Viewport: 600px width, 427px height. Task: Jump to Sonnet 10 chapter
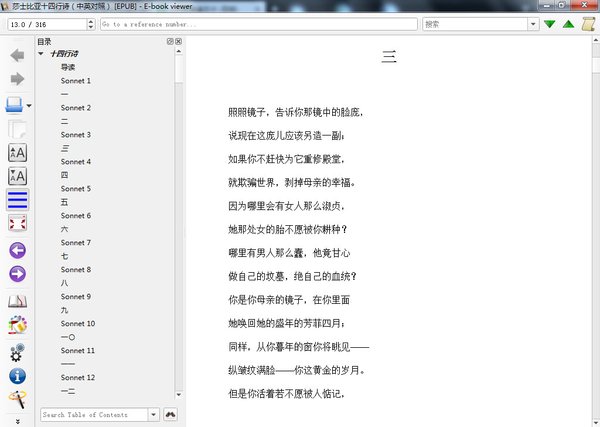click(x=78, y=324)
